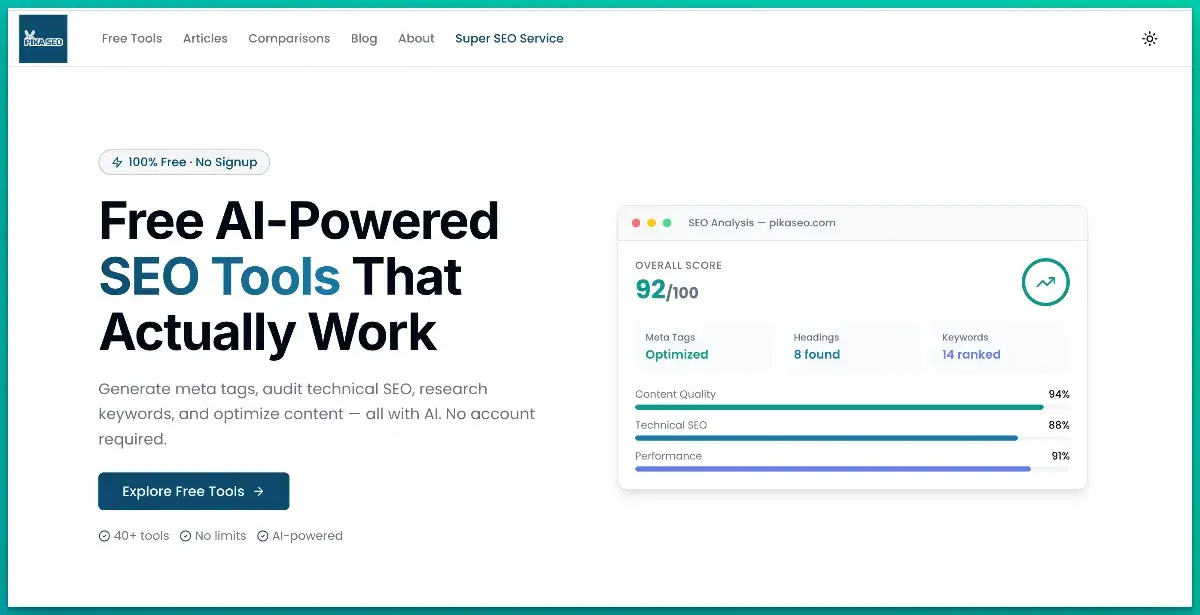Image resolution: width=1200 pixels, height=615 pixels.
Task: Click the PikaSEO logo in the header
Action: coord(43,39)
